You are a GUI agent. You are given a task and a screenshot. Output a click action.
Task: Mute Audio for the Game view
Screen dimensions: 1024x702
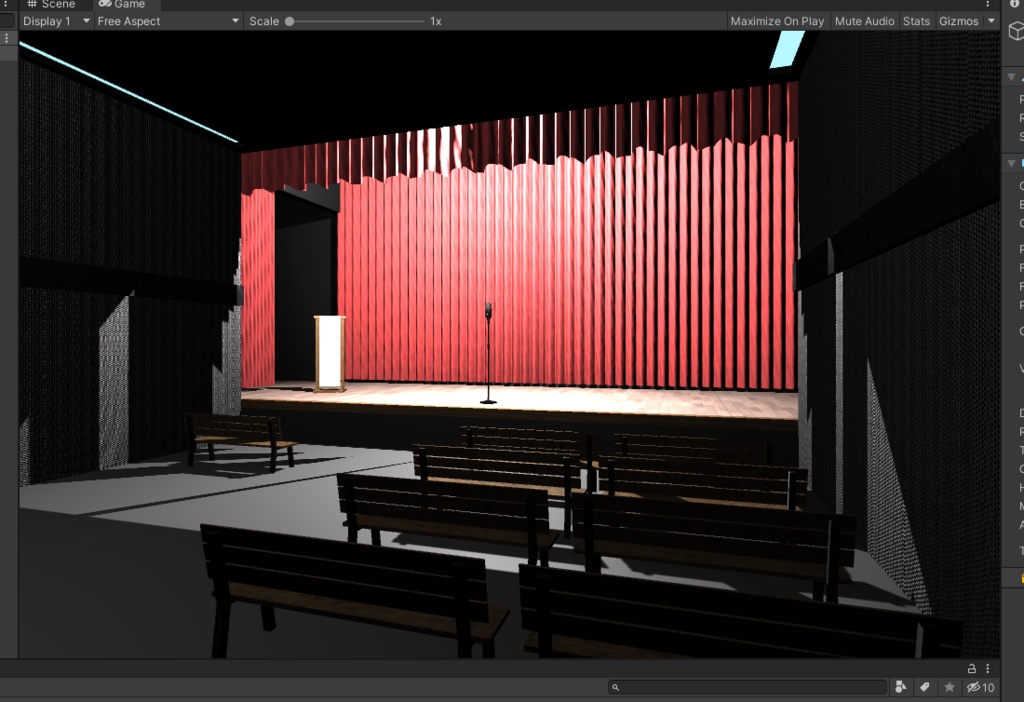[863, 20]
